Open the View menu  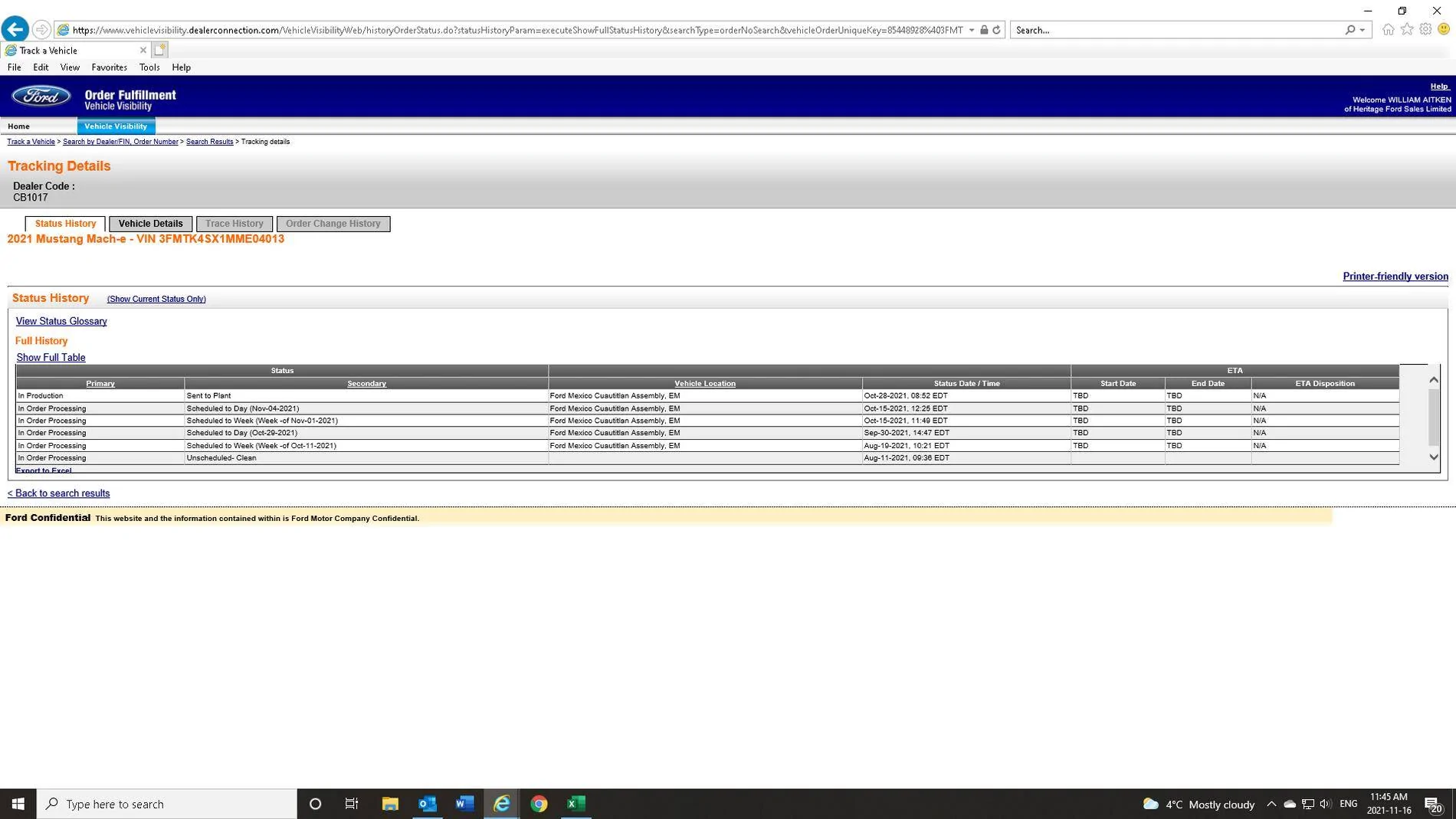tap(70, 67)
